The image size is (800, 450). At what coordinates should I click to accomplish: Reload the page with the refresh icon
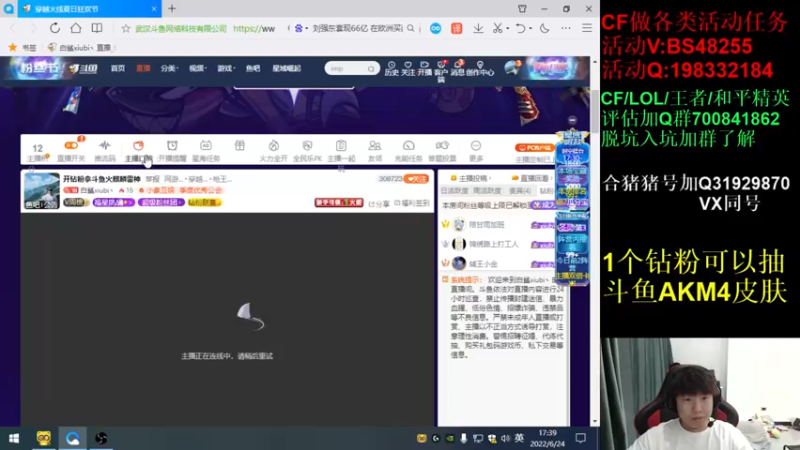(55, 28)
